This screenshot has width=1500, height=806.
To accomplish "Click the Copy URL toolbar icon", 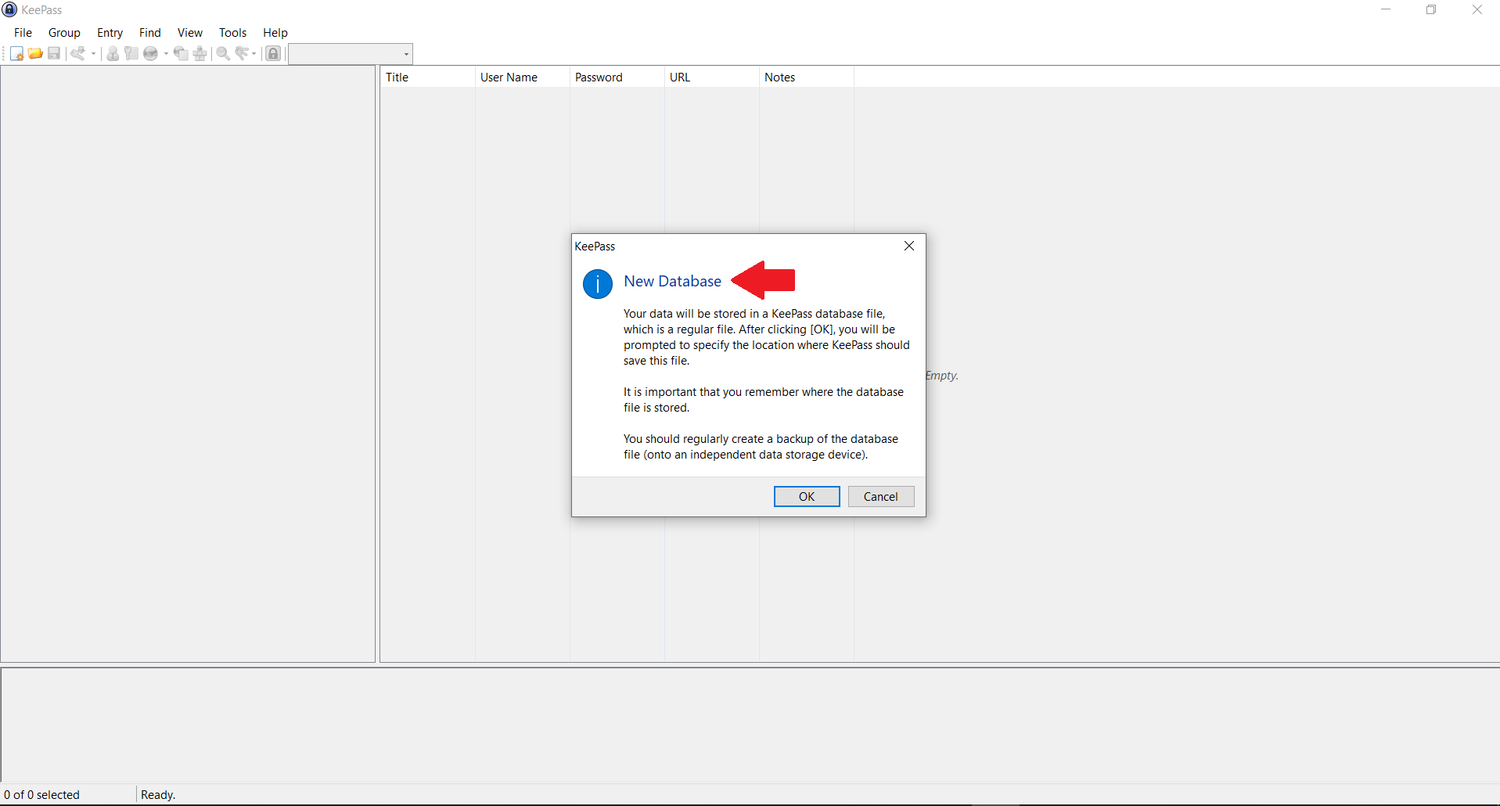I will (181, 54).
